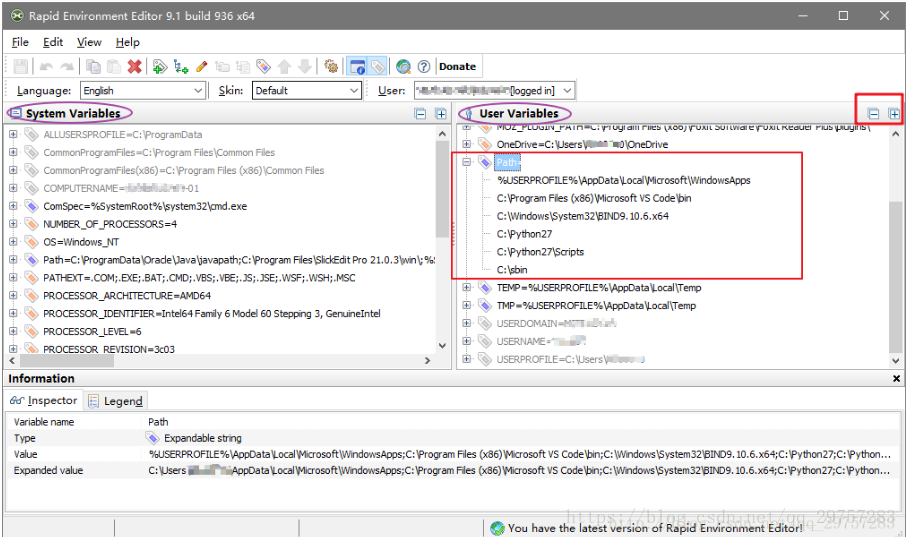Expand the PATHEXT variable node
The width and height of the screenshot is (907, 537).
coord(13,278)
